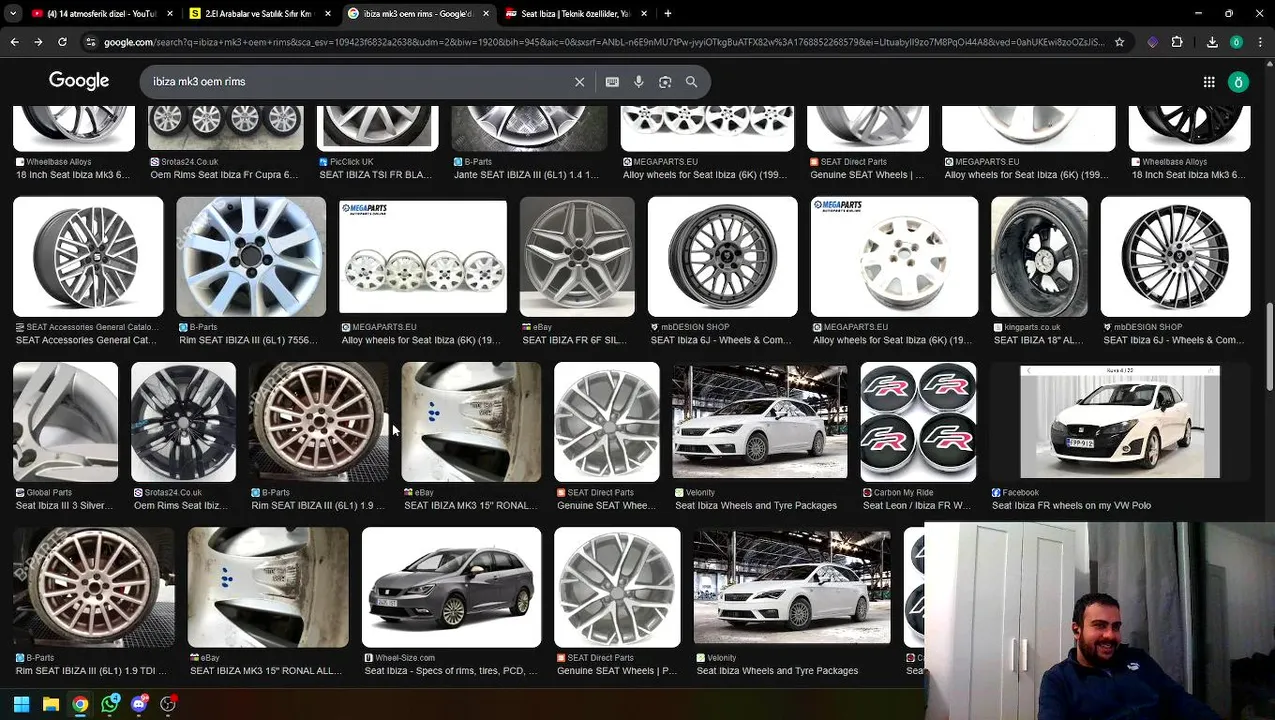Image resolution: width=1275 pixels, height=720 pixels.
Task: Switch to the 'Seat Ibiza | Teknik özellikler' tab
Action: coord(575,14)
